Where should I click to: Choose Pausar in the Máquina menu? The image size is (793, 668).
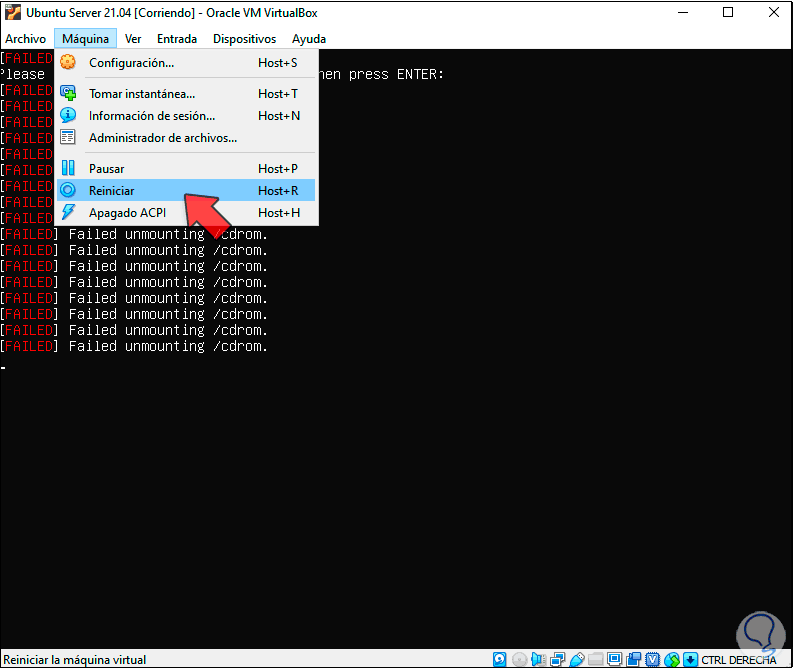tap(186, 168)
